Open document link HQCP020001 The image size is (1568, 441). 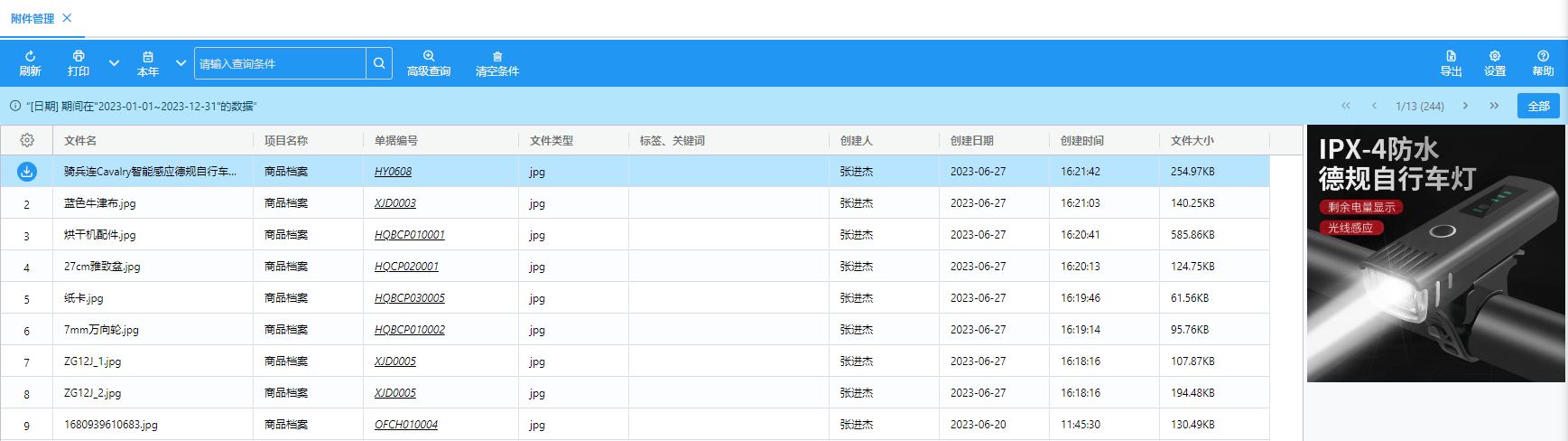(406, 267)
